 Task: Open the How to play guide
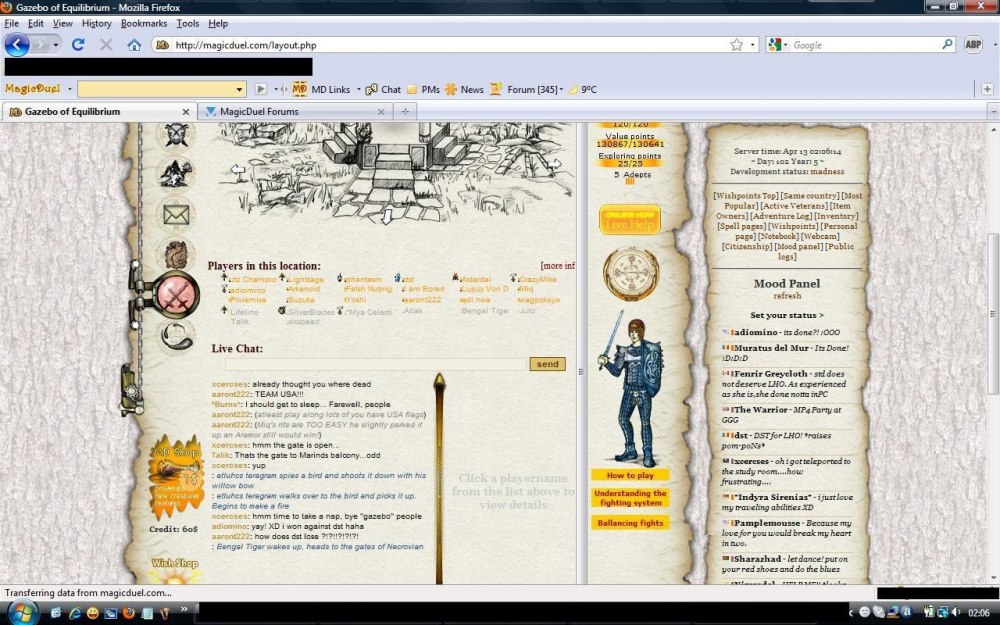pyautogui.click(x=630, y=475)
